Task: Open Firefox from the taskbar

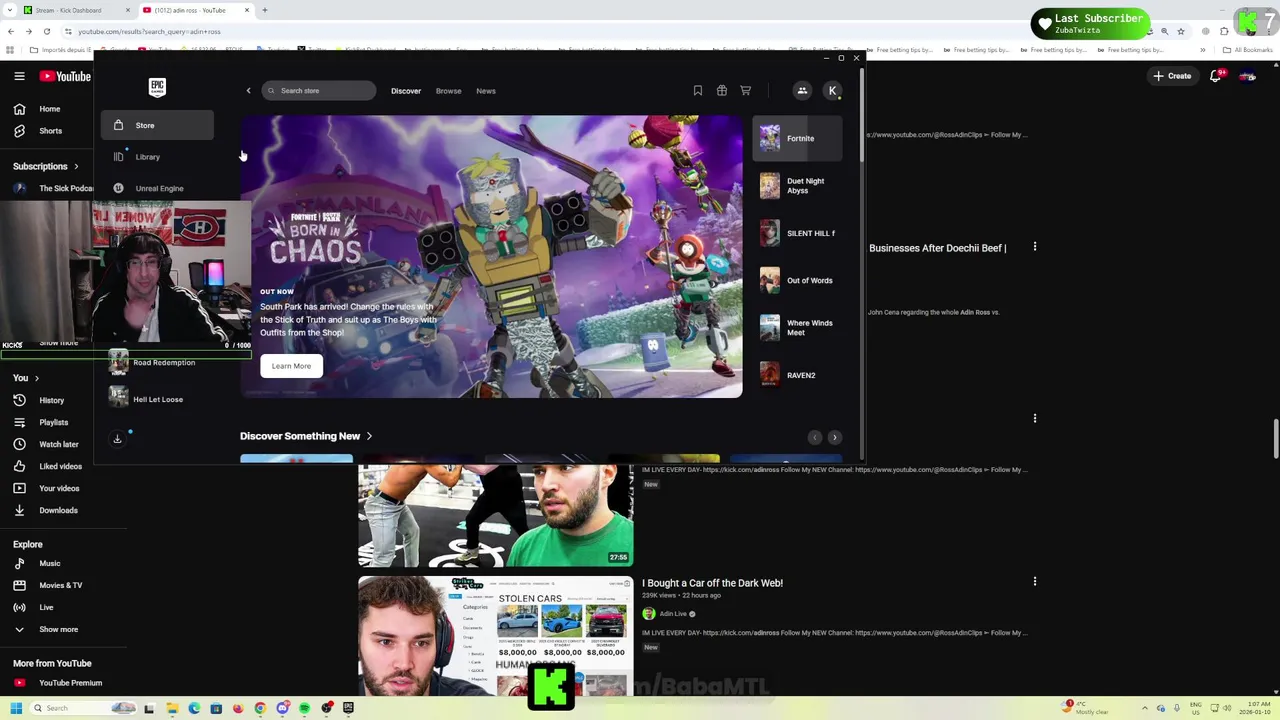Action: pos(238,708)
